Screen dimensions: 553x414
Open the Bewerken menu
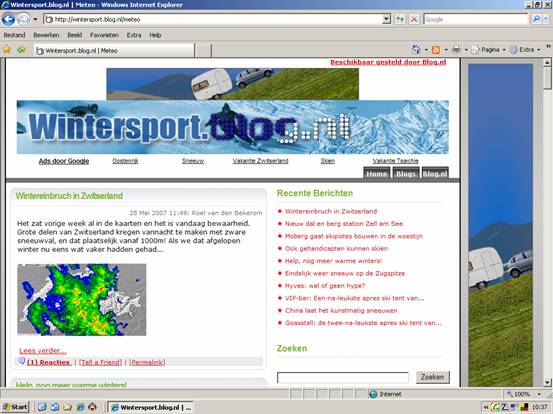[46, 35]
